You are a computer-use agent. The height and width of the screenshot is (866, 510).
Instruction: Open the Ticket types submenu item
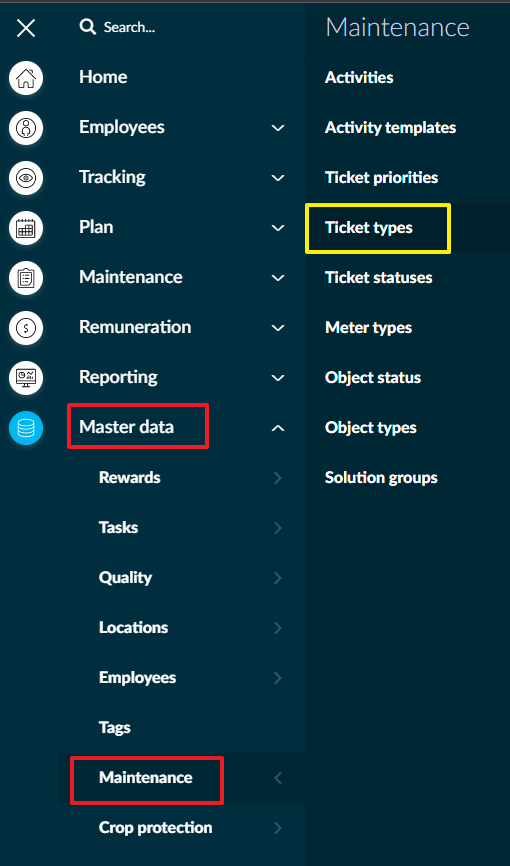tap(369, 228)
